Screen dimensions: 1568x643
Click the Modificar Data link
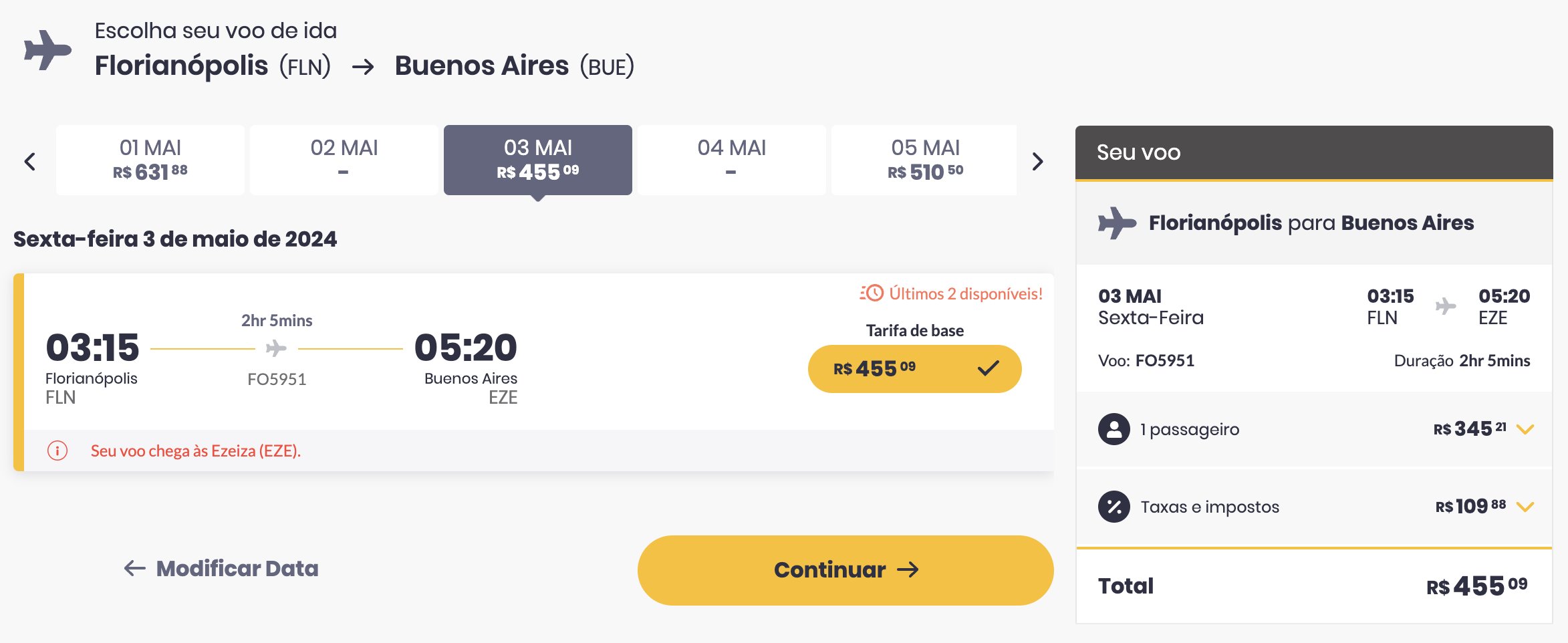click(x=221, y=569)
